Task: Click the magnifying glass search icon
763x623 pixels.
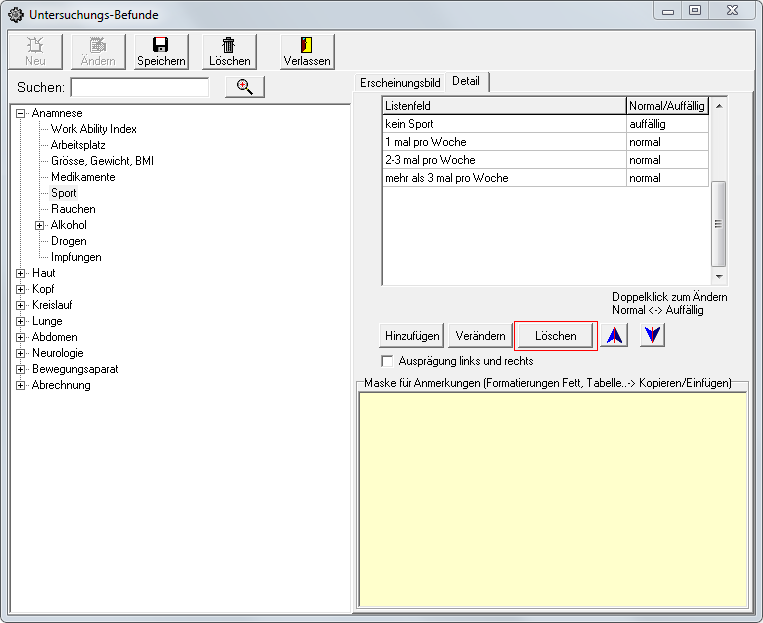Action: pyautogui.click(x=244, y=87)
